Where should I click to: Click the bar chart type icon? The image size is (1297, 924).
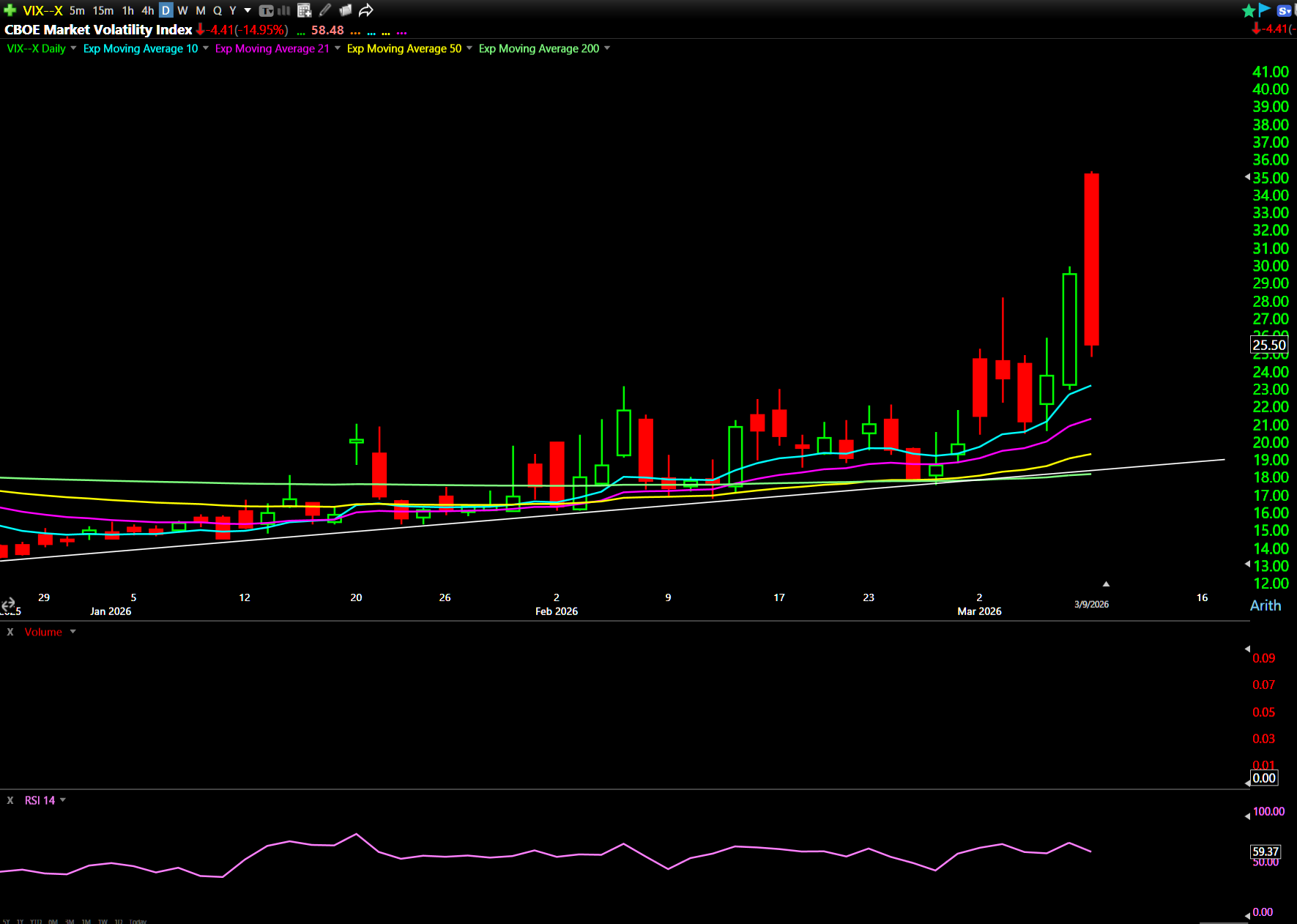click(284, 10)
